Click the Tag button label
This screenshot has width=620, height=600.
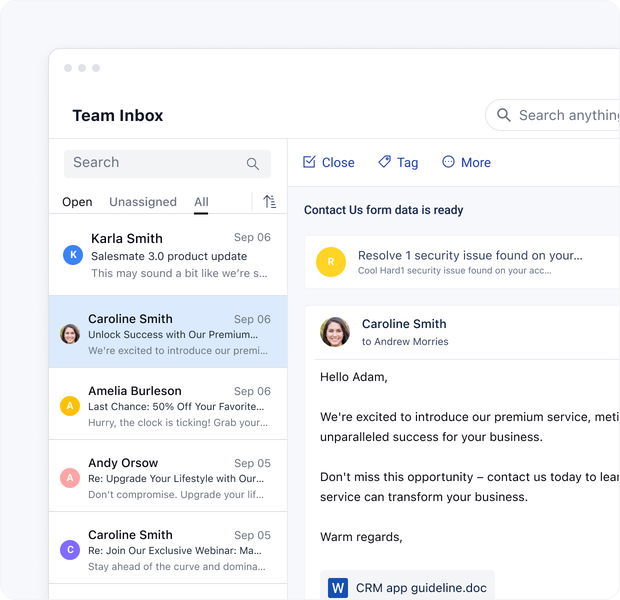tap(407, 163)
